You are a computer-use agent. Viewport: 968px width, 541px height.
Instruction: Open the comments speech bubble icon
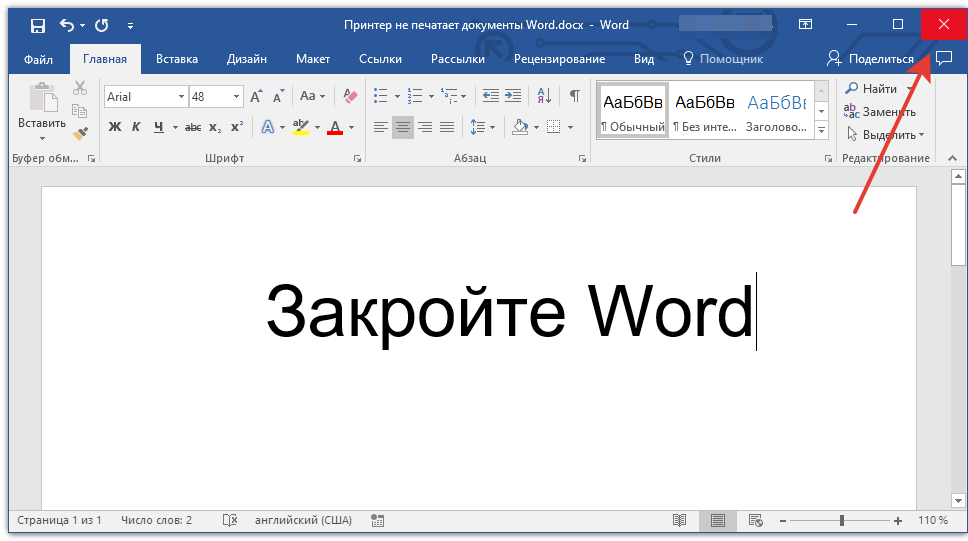(943, 59)
